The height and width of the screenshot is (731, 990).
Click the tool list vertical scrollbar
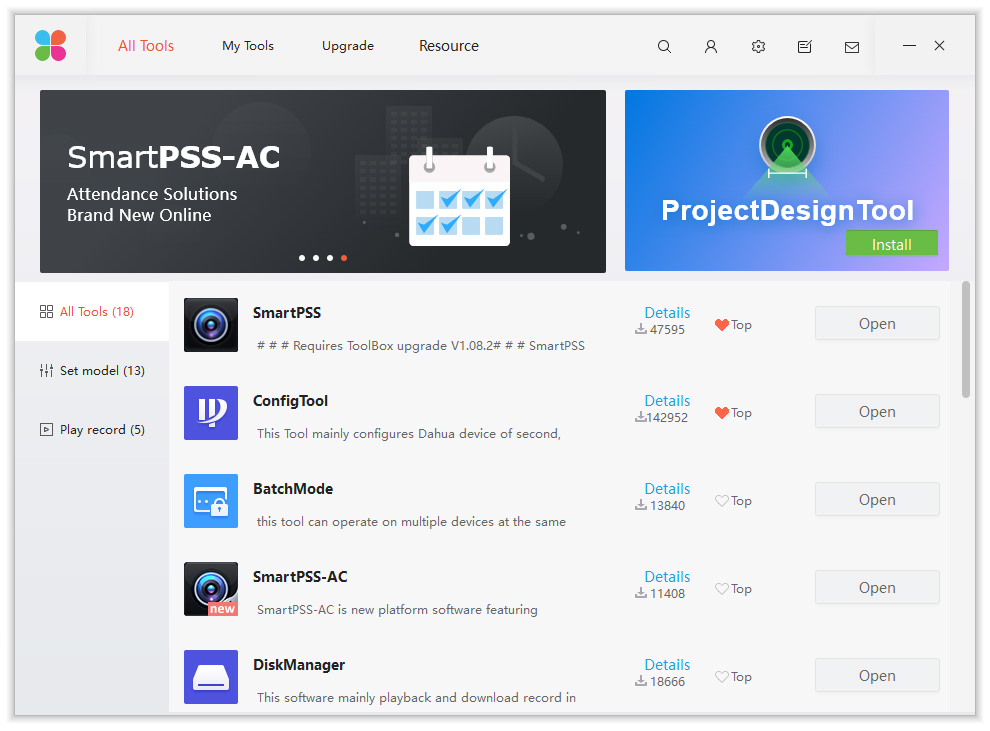(x=965, y=340)
